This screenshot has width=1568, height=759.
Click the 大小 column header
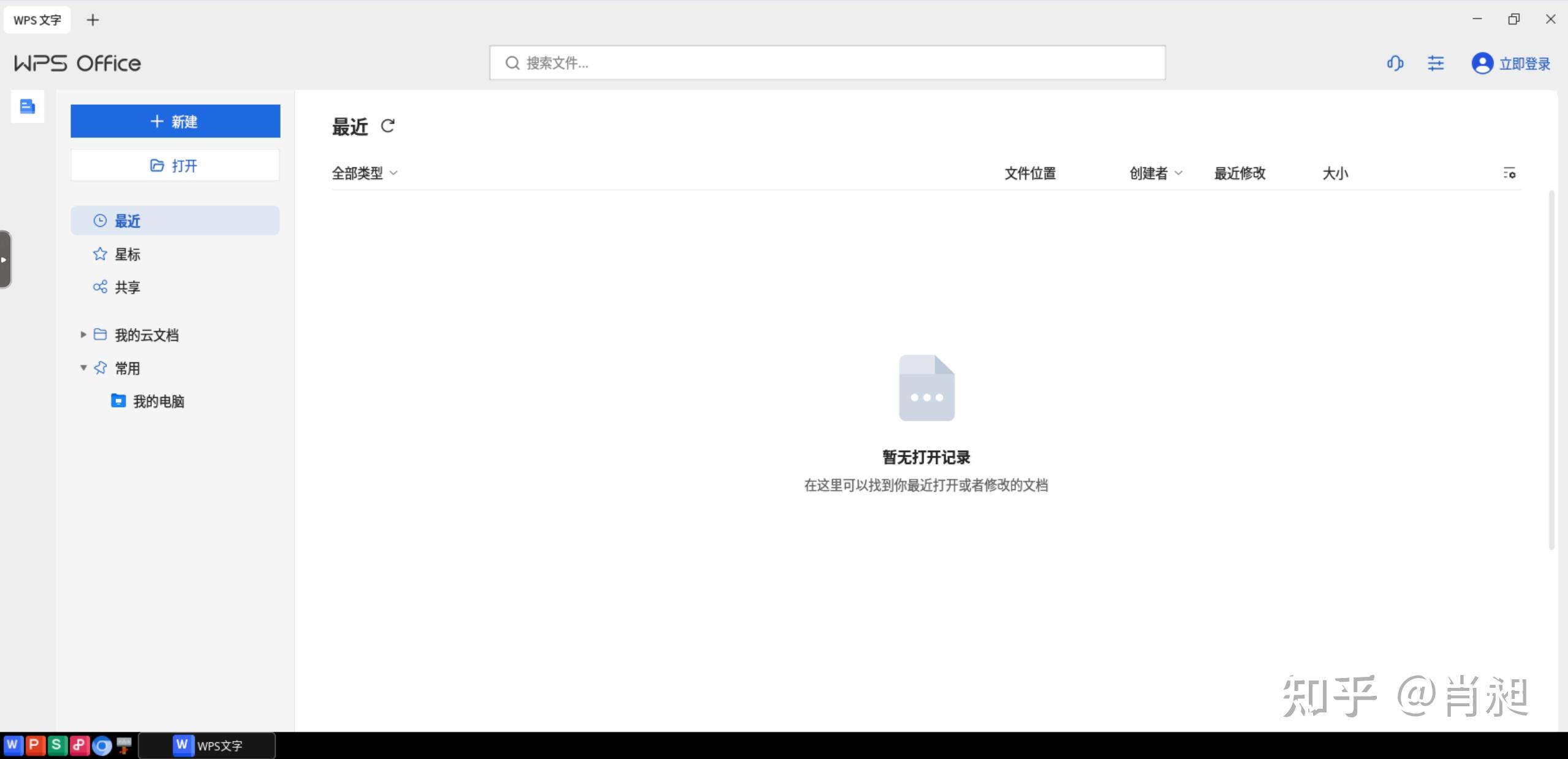coord(1335,174)
